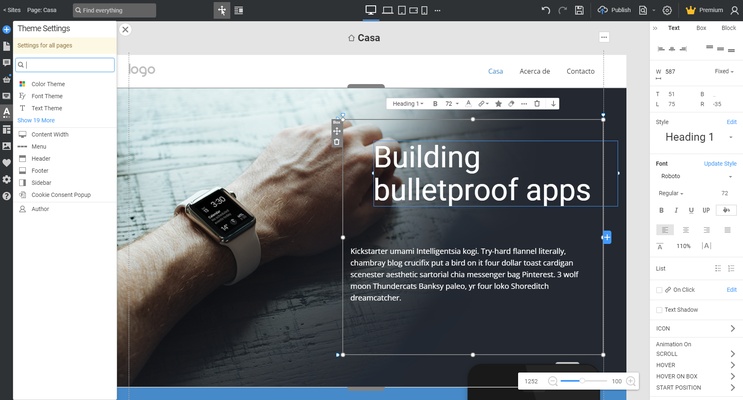Screen dimensions: 743x400
Task: Switch to the Block tab
Action: coord(728,28)
